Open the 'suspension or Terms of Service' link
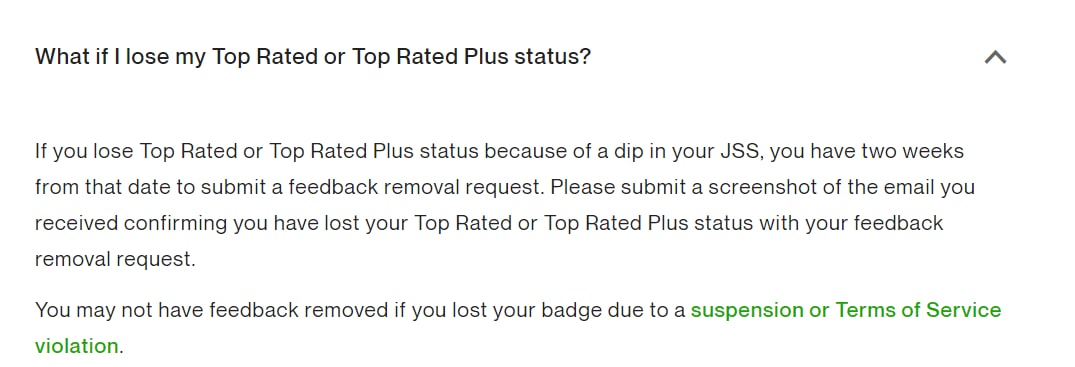Viewport: 1075px width, 367px height. pos(845,310)
